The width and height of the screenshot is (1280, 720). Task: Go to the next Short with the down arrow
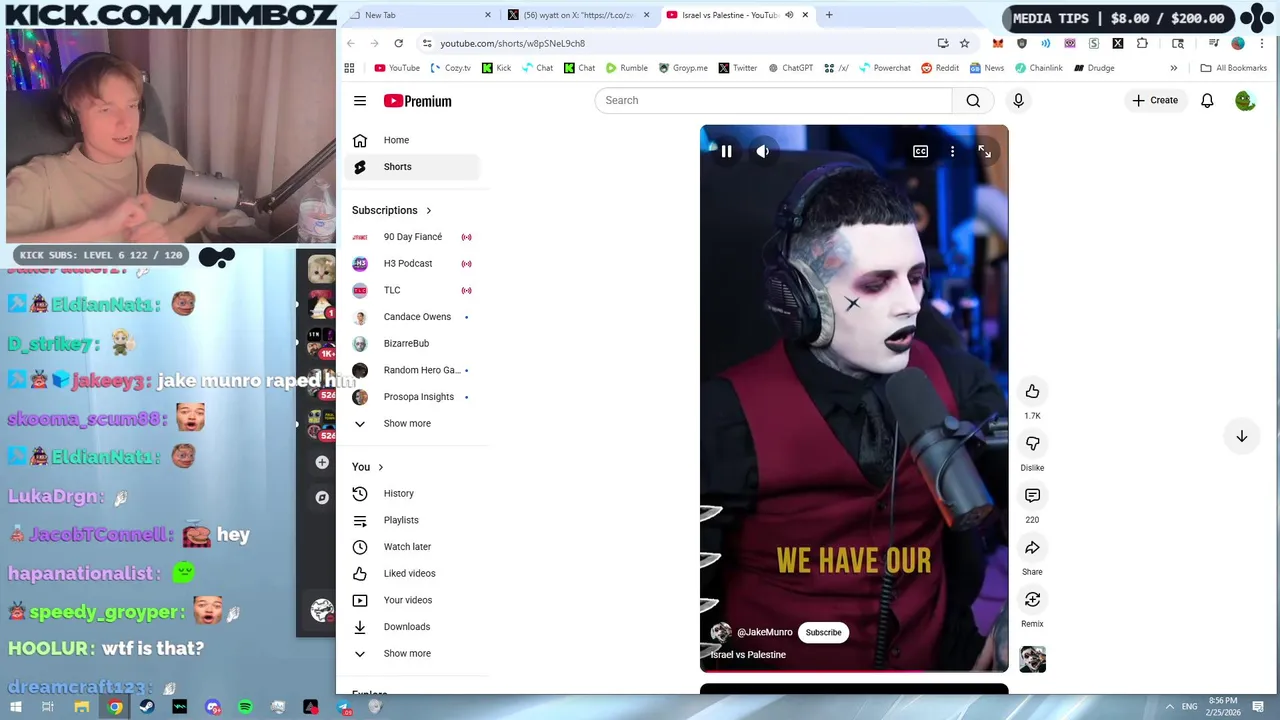(1241, 436)
